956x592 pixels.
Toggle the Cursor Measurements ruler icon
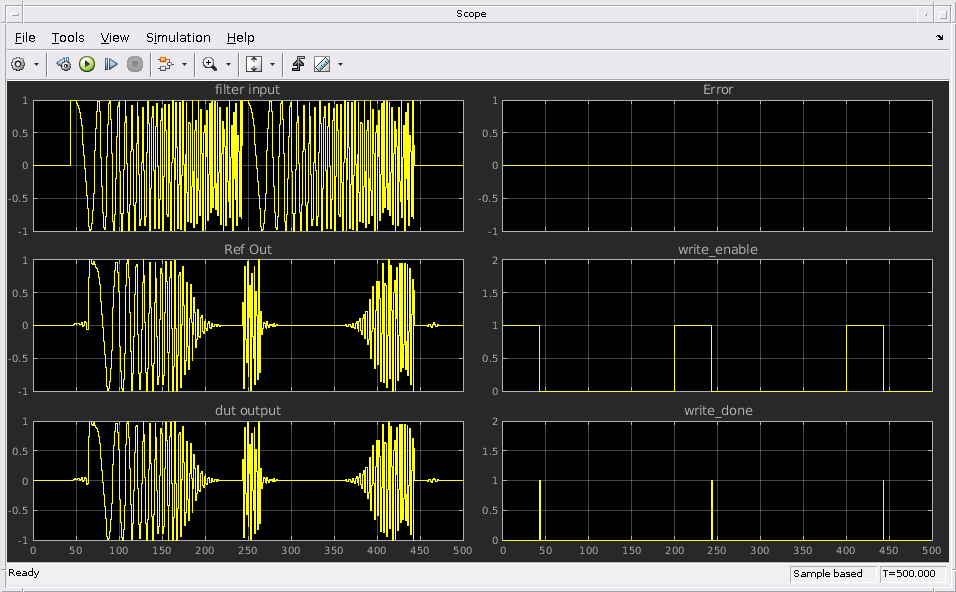[x=322, y=64]
